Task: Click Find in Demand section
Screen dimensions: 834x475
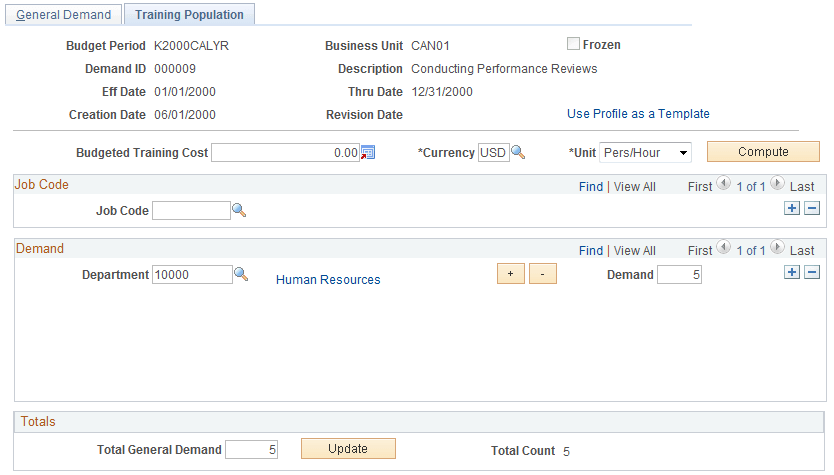Action: tap(591, 251)
